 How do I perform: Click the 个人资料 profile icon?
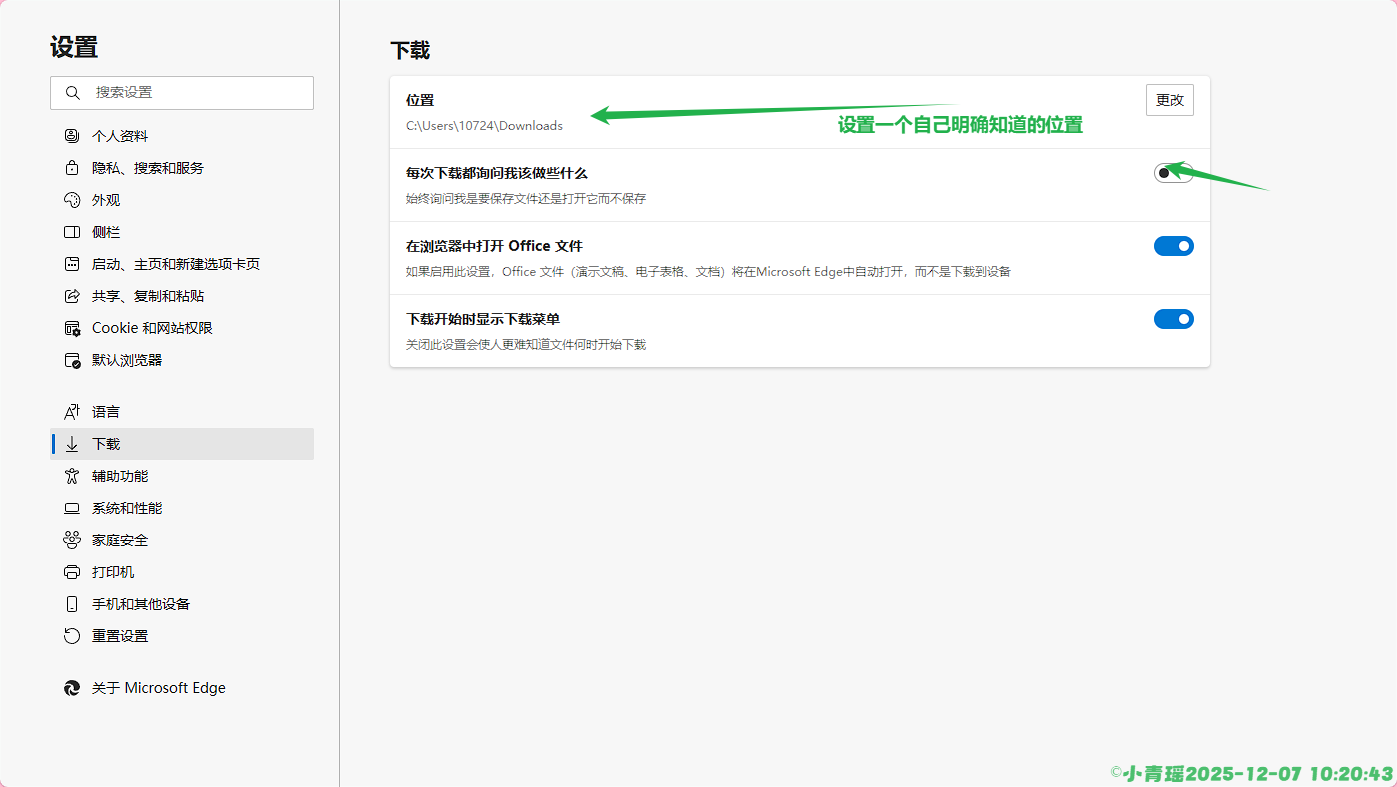point(72,136)
